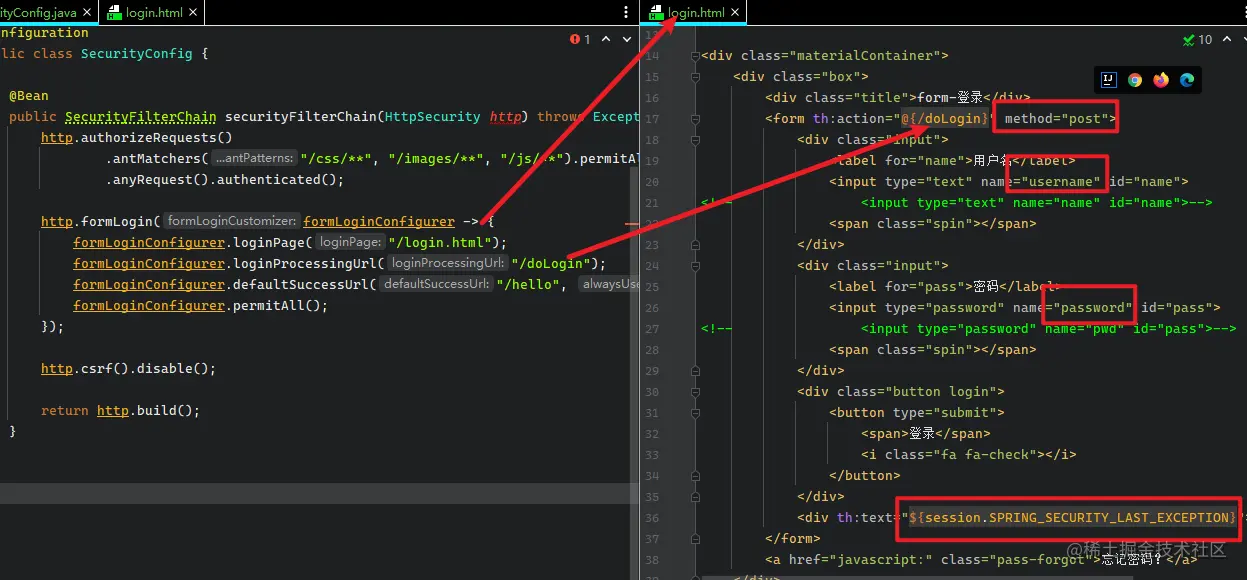This screenshot has height=580, width=1247.
Task: Click http in return http.build()
Action: pos(113,411)
